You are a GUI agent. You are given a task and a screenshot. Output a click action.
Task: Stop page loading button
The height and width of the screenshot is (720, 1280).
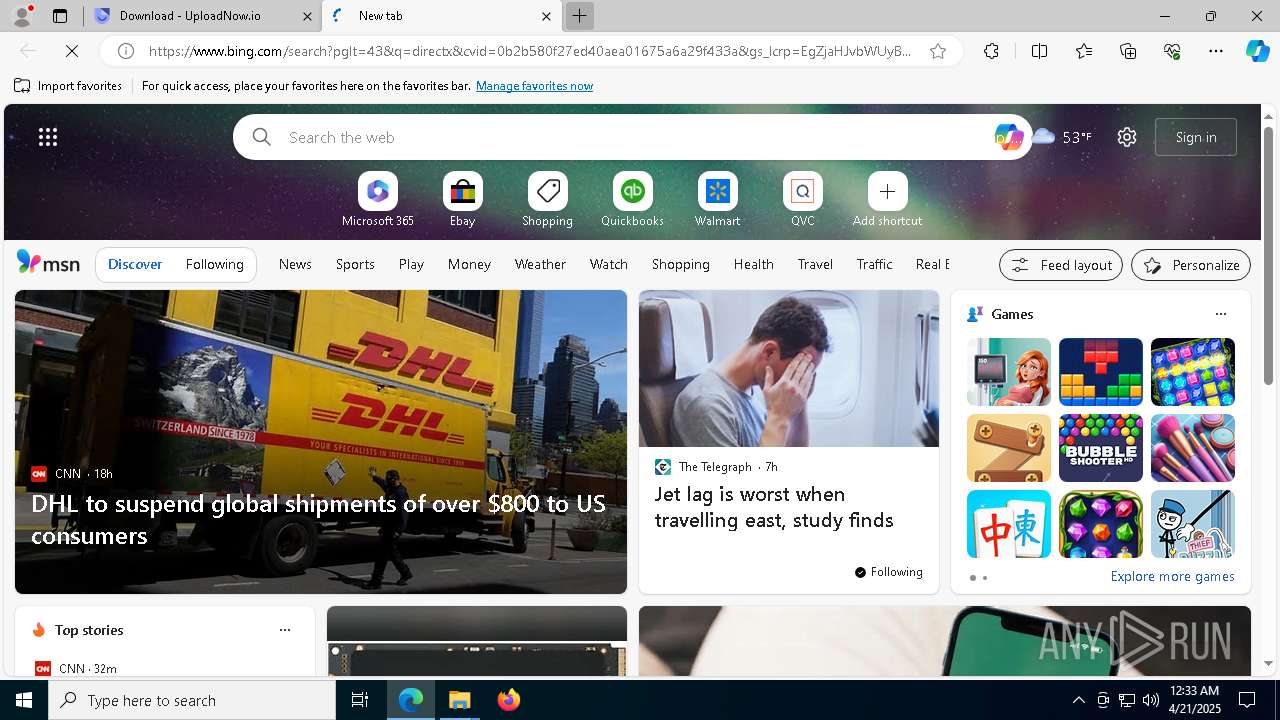(x=72, y=51)
